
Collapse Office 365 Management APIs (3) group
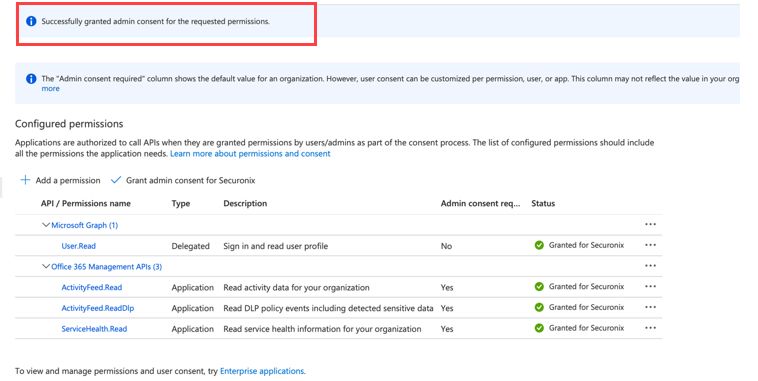coord(46,266)
